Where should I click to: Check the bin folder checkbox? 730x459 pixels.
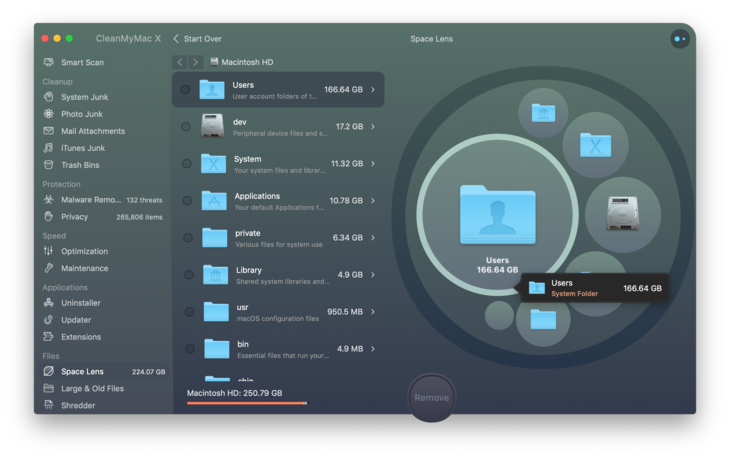[190, 349]
